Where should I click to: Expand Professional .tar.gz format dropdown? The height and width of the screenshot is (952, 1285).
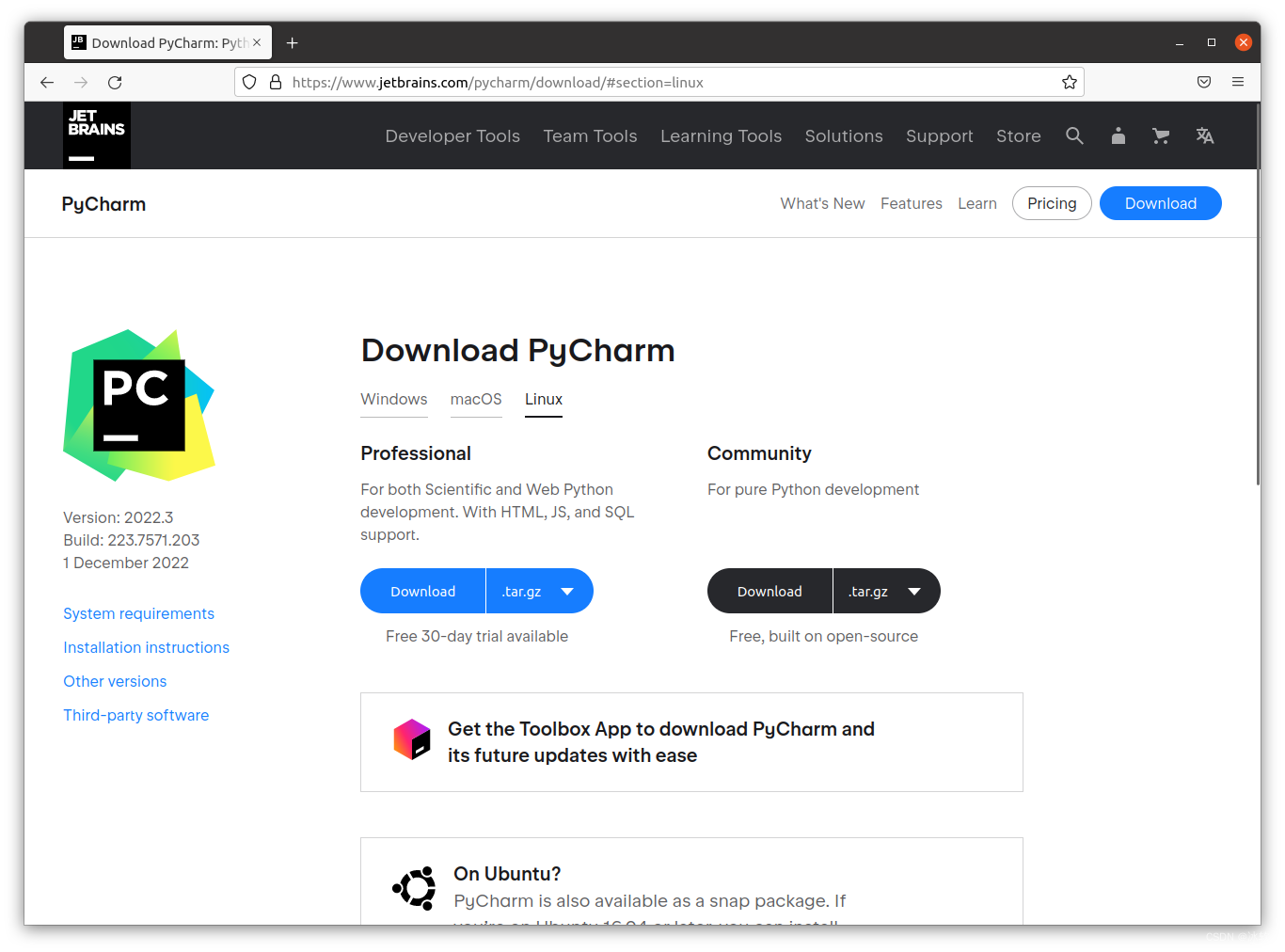(539, 591)
